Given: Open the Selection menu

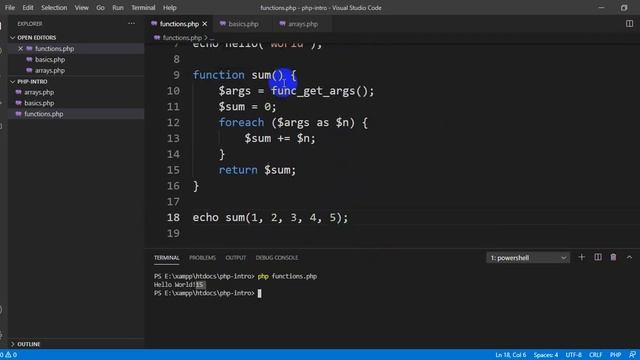Looking at the screenshot, I should click(x=54, y=8).
